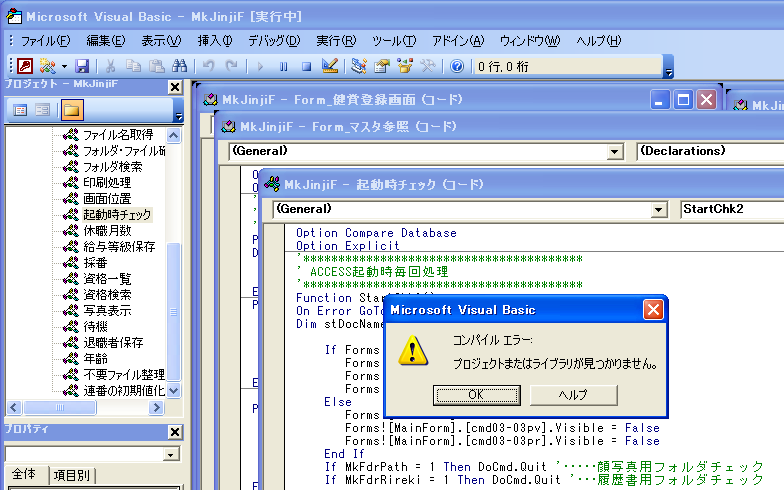Open the 実行(R) menu
784x490 pixels.
(336, 40)
